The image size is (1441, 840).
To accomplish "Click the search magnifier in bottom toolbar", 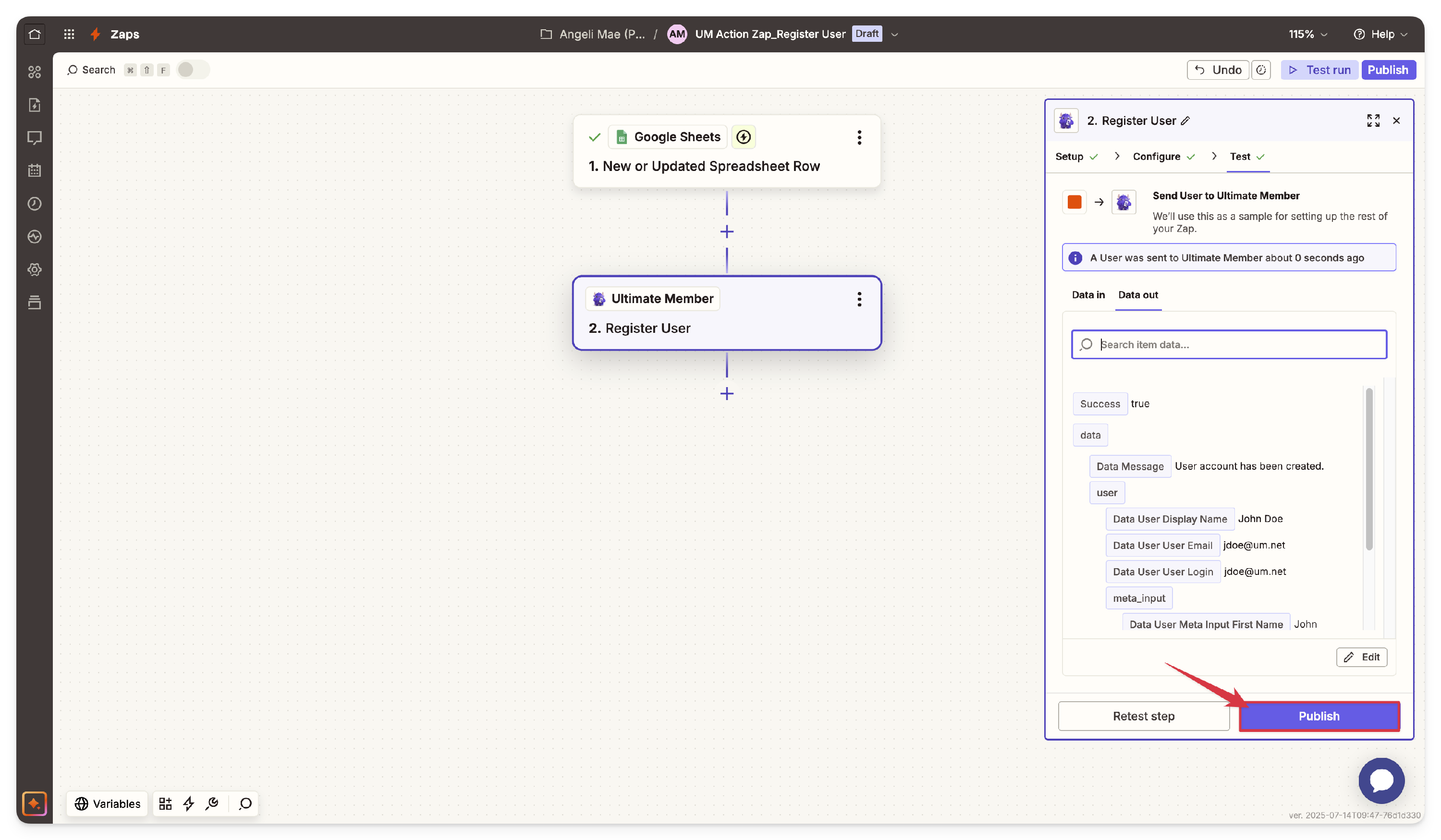I will coord(245,803).
